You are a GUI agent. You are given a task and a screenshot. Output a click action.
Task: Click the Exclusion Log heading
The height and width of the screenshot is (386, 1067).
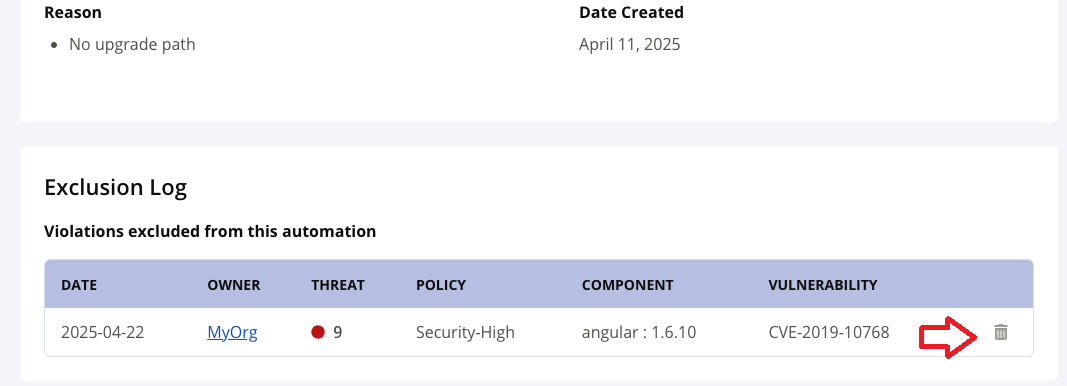(x=116, y=188)
